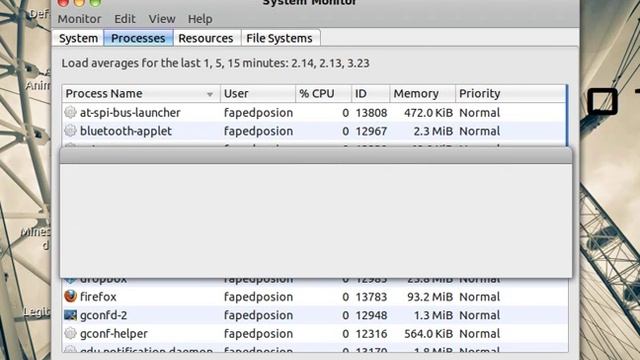Click process ID 12948
This screenshot has width=640, height=360.
pyautogui.click(x=371, y=315)
